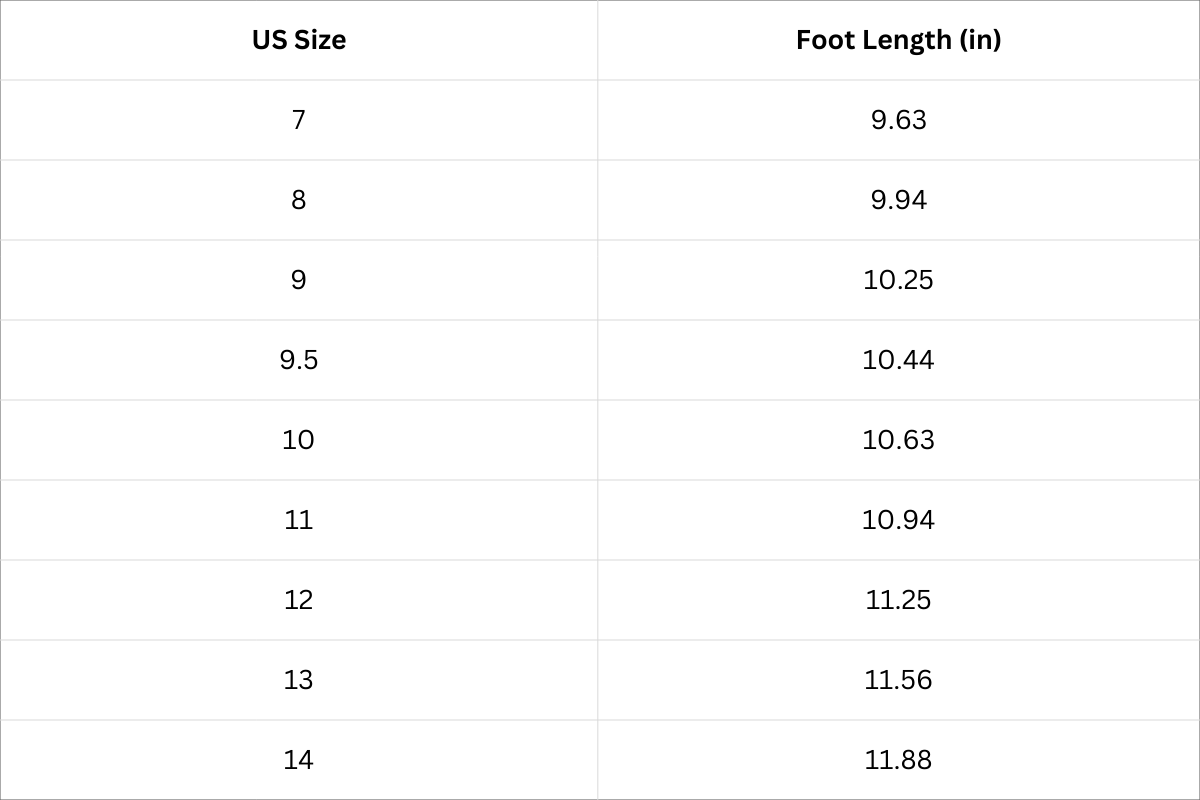Viewport: 1200px width, 800px height.
Task: Click the 10.63 foot length value
Action: point(898,440)
